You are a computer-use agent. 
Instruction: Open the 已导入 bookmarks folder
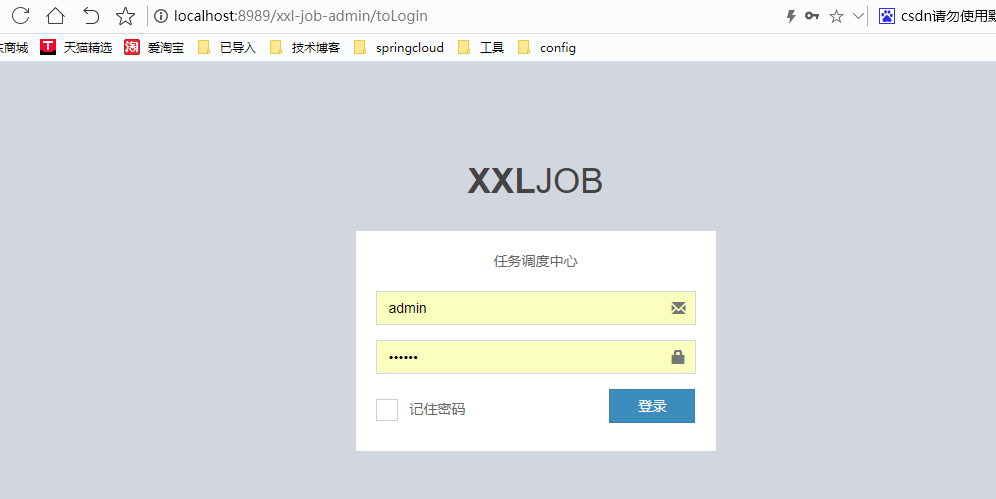(x=227, y=48)
